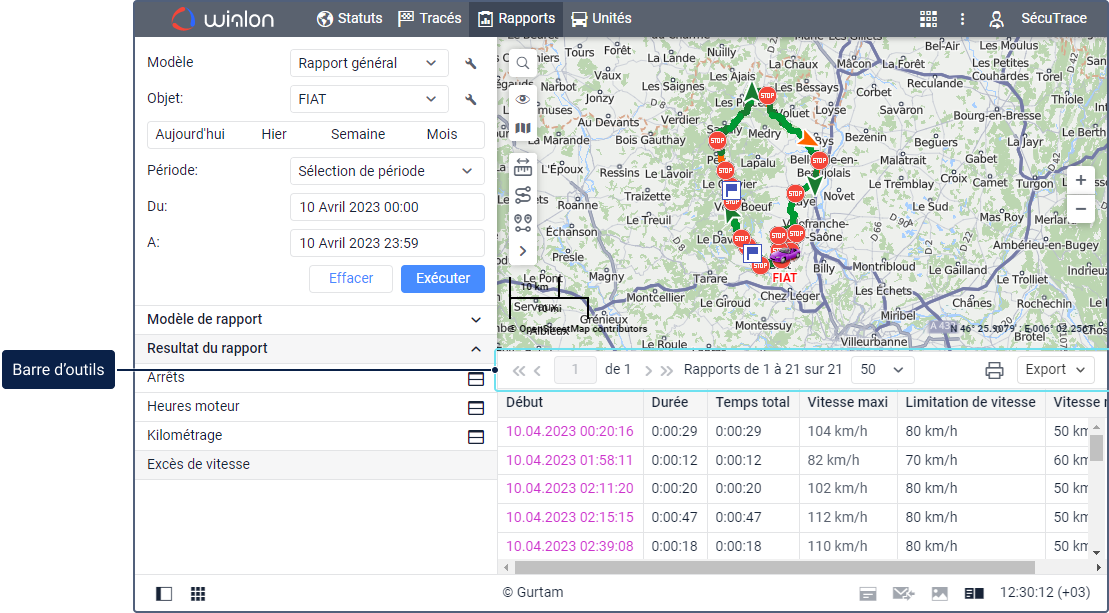Open the Statuts tab
The height and width of the screenshot is (613, 1109).
click(349, 18)
